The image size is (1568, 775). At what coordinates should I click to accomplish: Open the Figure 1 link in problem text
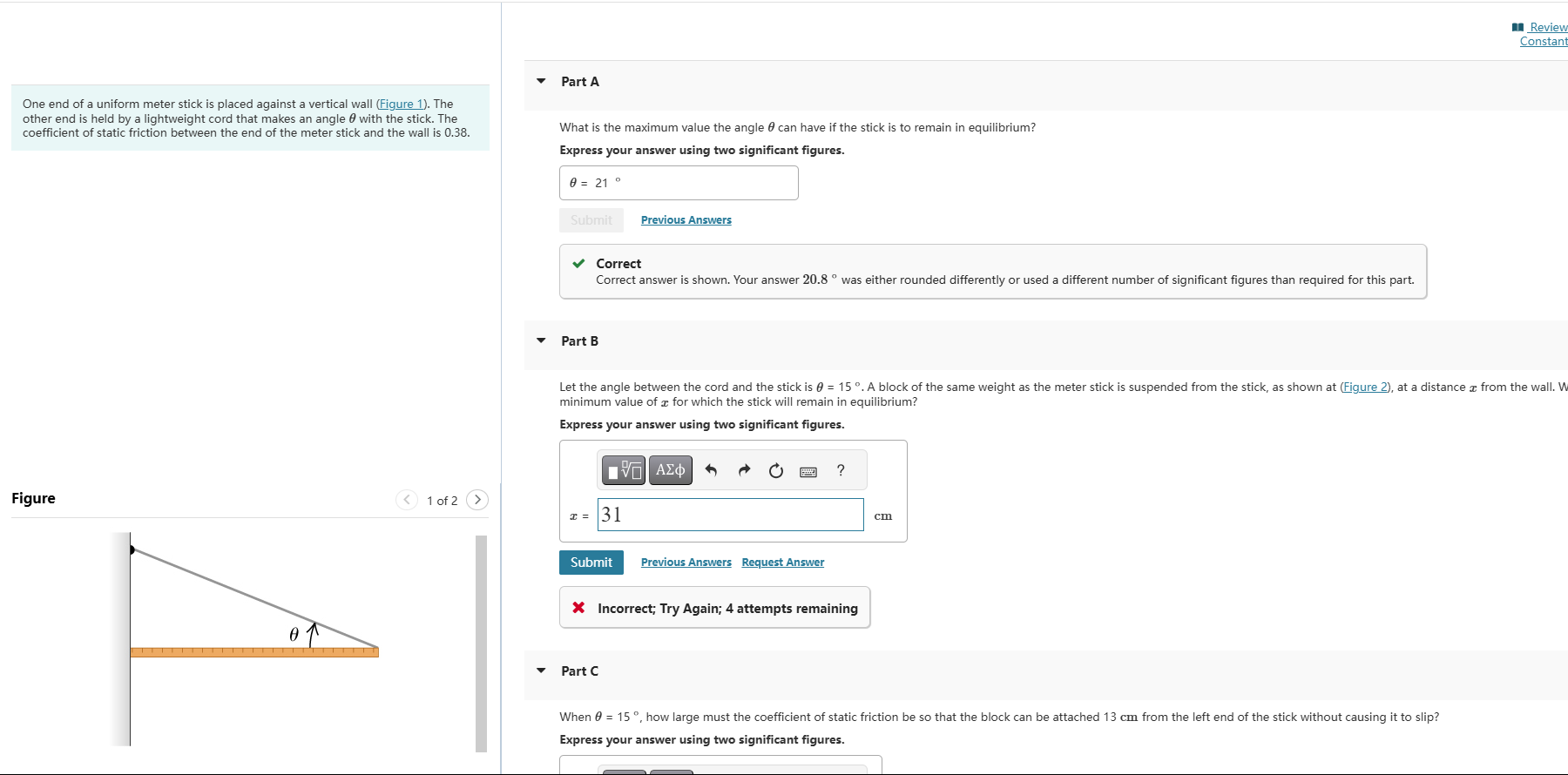pyautogui.click(x=401, y=104)
